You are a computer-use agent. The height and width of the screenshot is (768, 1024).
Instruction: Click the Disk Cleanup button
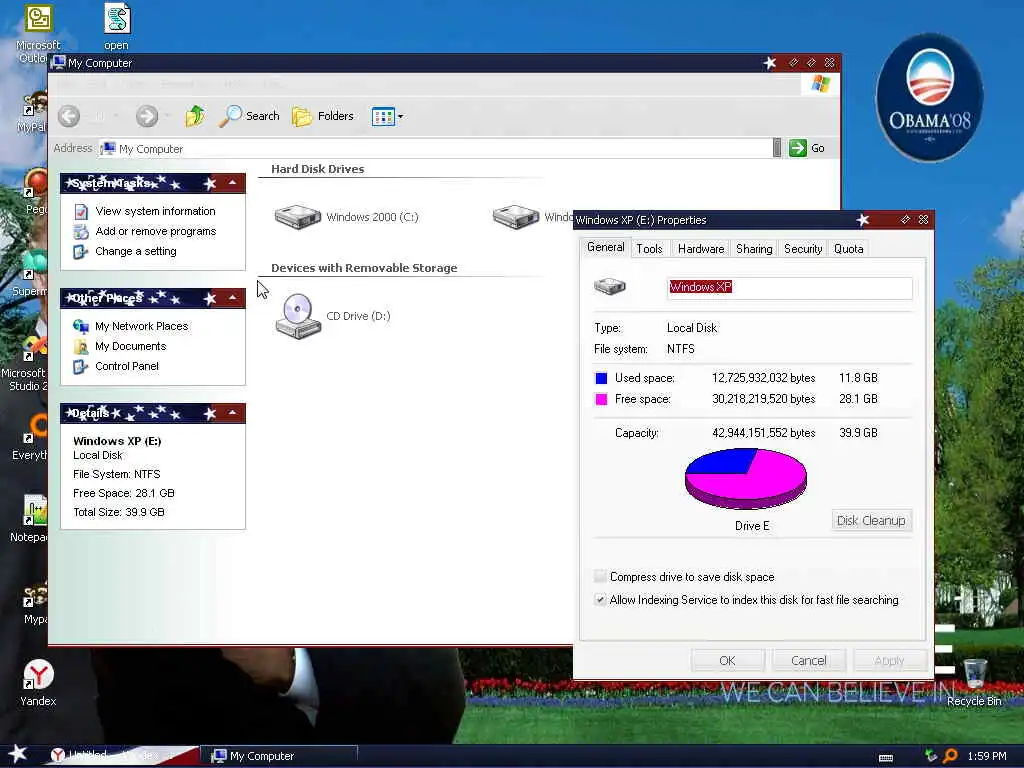click(x=871, y=520)
